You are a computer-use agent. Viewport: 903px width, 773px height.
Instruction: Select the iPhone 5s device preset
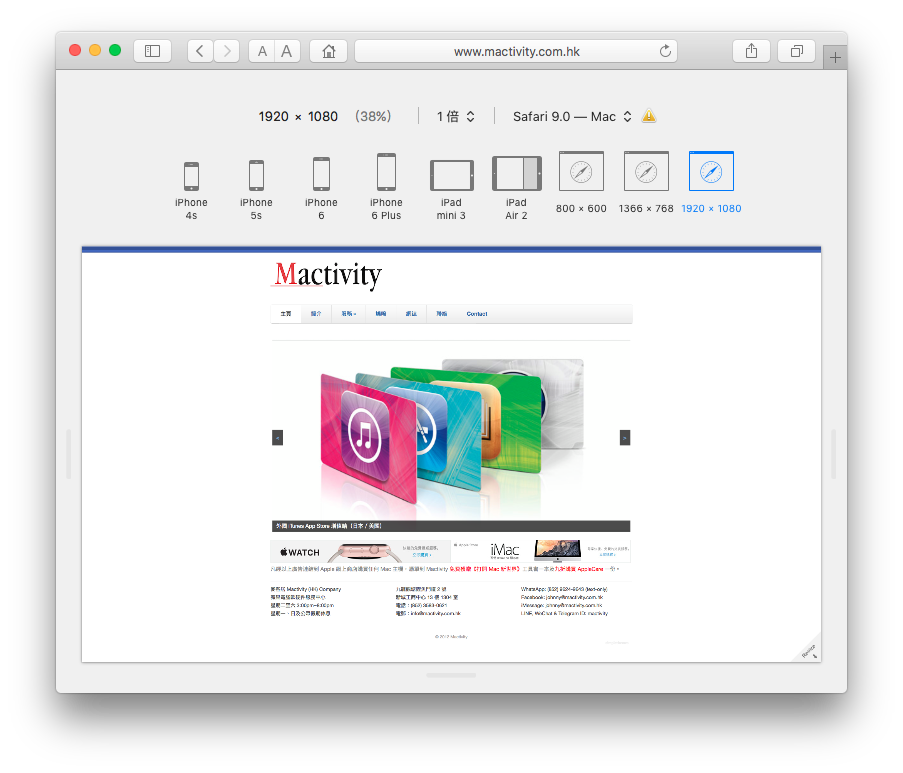(256, 191)
